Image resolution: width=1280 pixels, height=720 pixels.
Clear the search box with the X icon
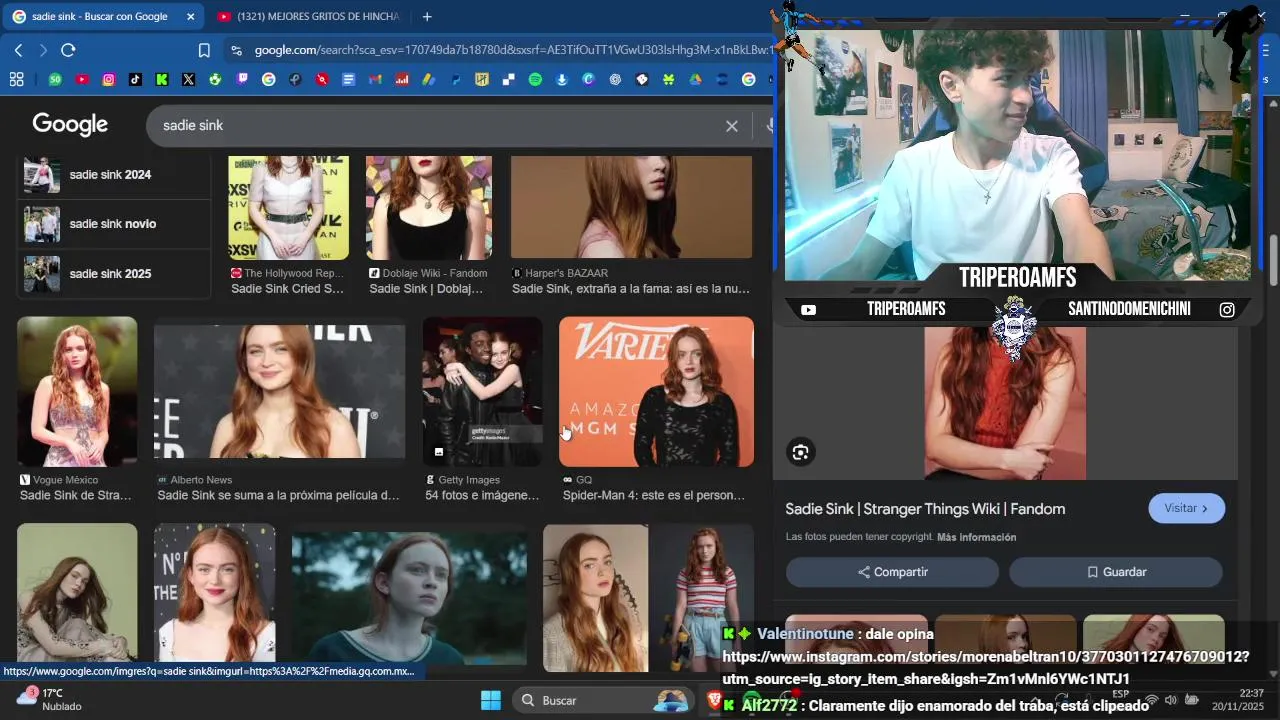click(732, 126)
